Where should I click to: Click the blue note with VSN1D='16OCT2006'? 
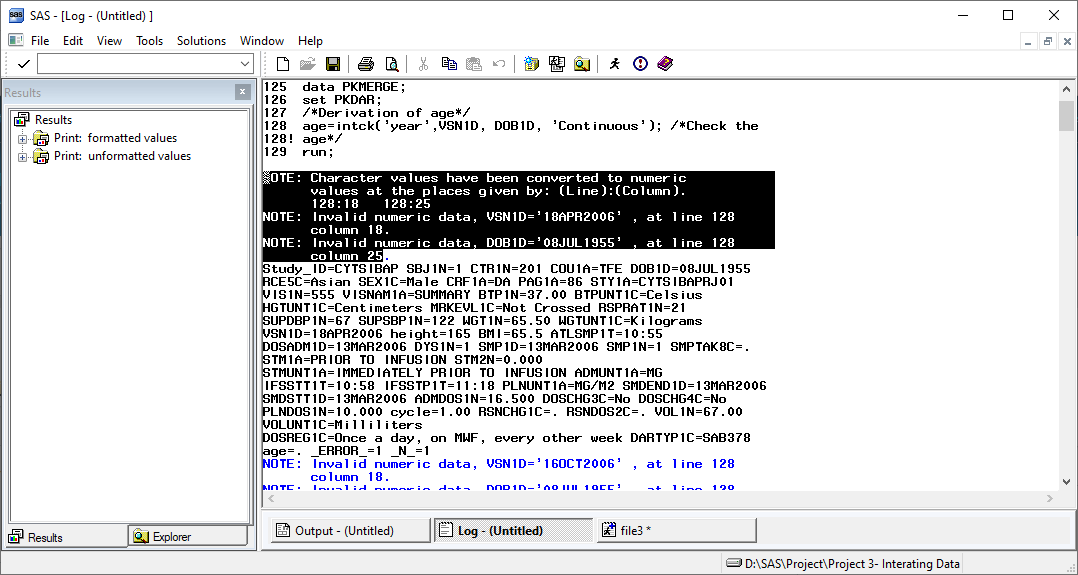click(498, 470)
